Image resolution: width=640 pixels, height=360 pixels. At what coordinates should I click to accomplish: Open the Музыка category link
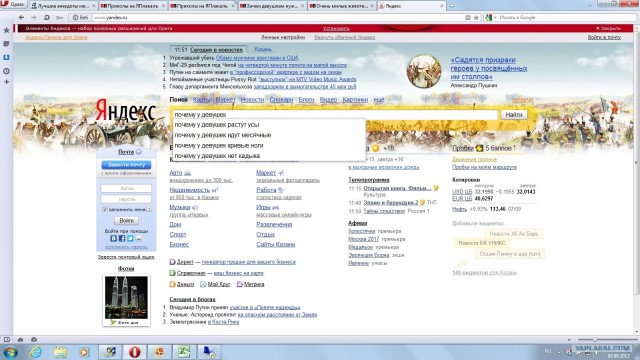coord(180,207)
